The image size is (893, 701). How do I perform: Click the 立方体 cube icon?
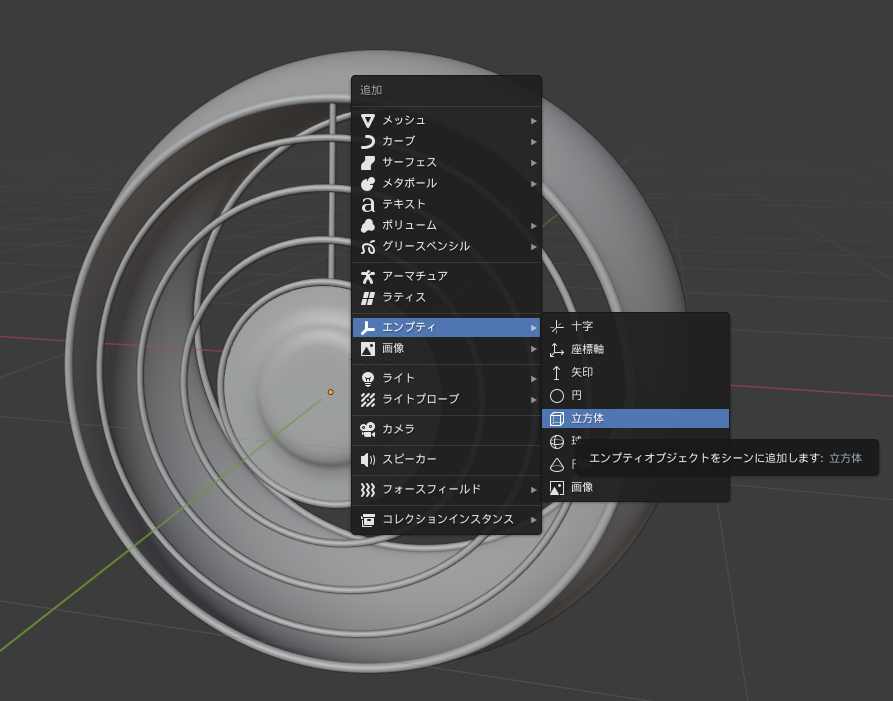(x=556, y=419)
